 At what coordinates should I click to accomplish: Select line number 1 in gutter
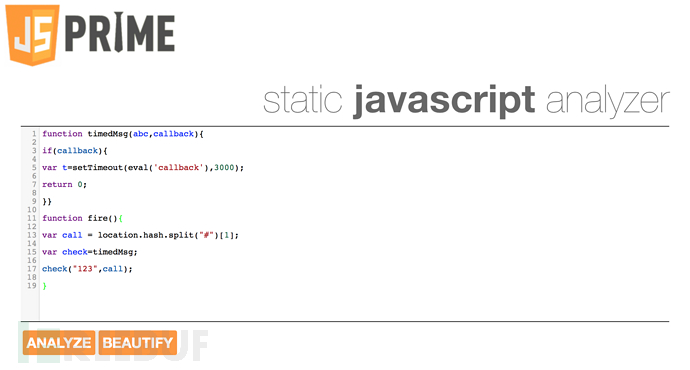(x=33, y=134)
